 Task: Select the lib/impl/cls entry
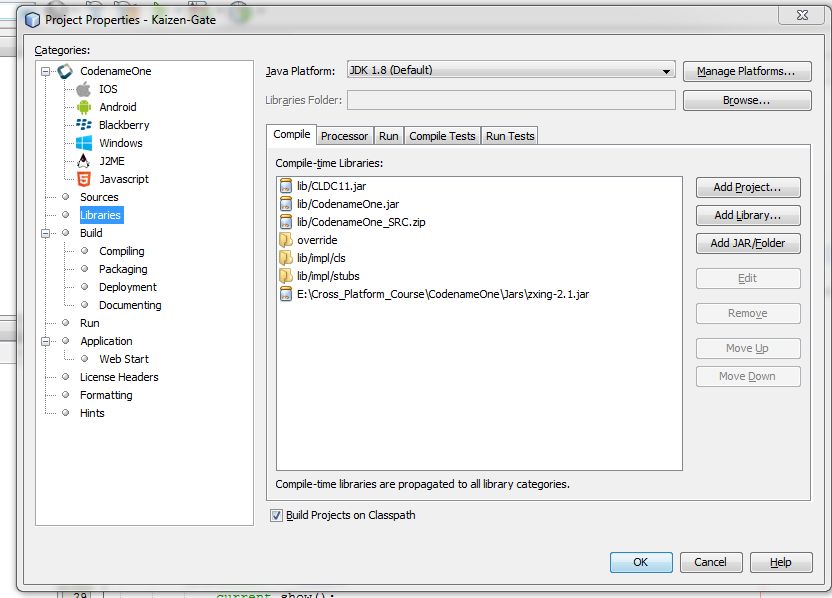click(321, 258)
